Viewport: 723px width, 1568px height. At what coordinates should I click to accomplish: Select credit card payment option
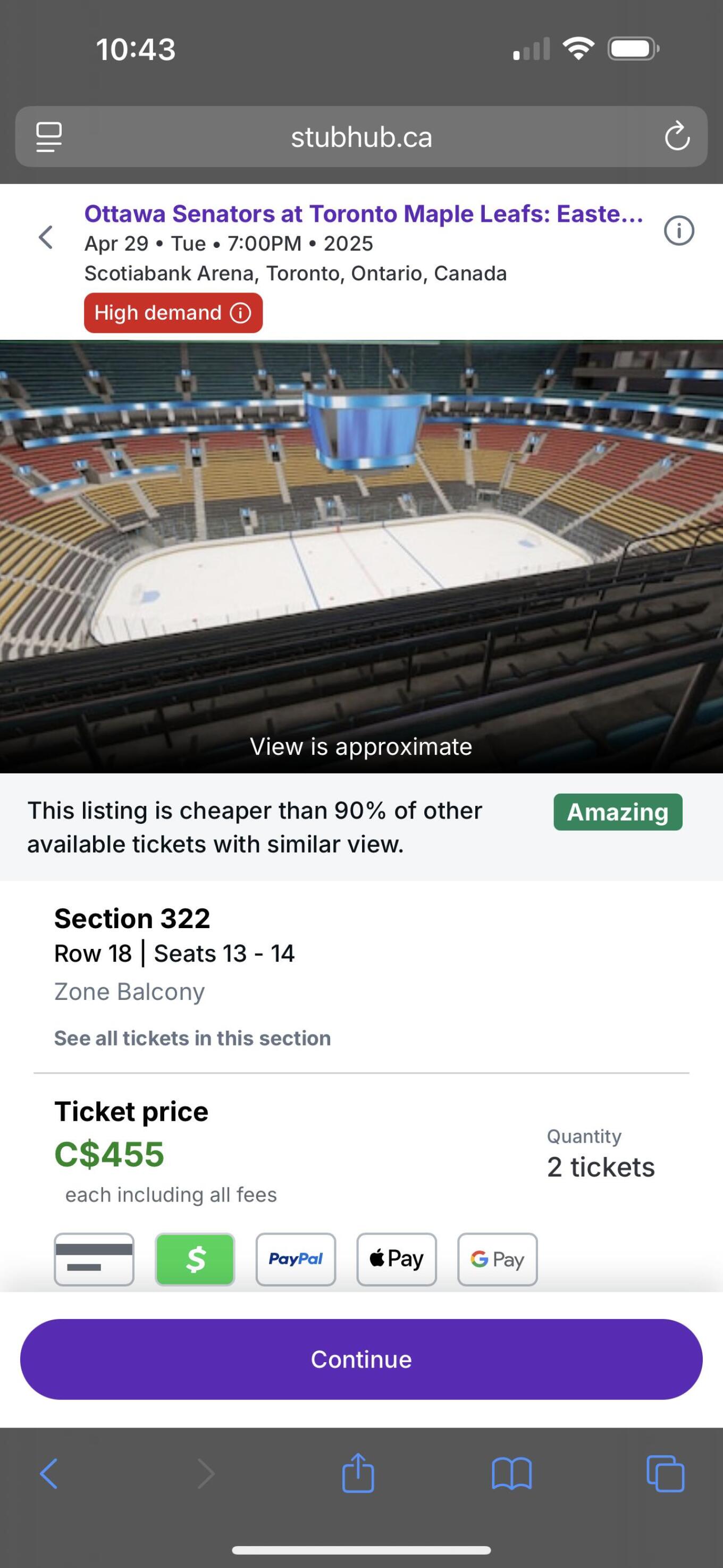point(94,1259)
